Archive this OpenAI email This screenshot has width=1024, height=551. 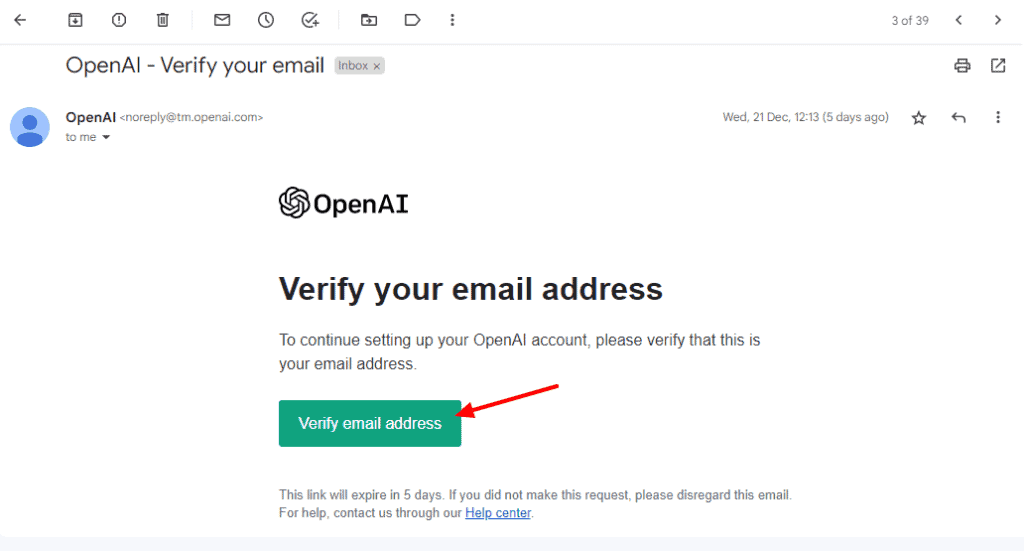[x=75, y=20]
